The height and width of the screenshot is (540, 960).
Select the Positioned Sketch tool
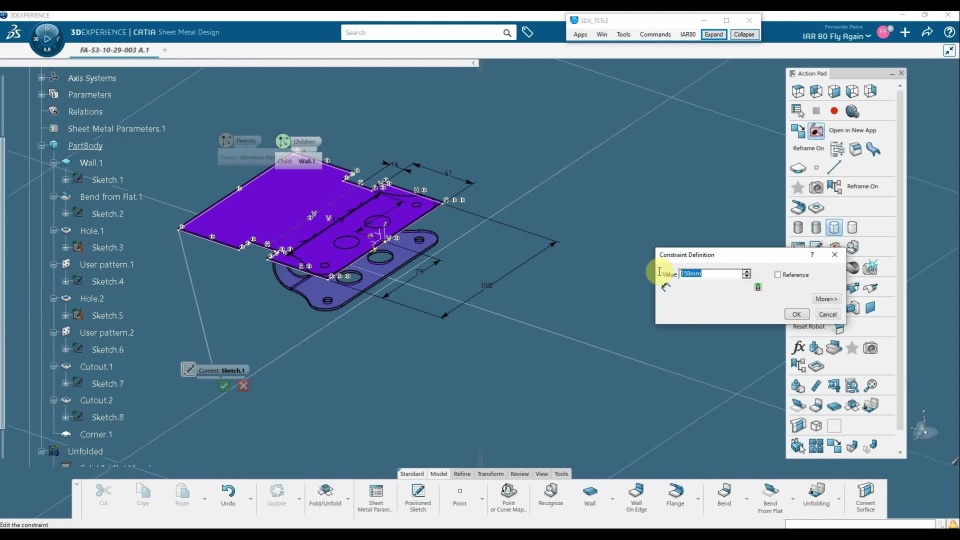pyautogui.click(x=418, y=498)
